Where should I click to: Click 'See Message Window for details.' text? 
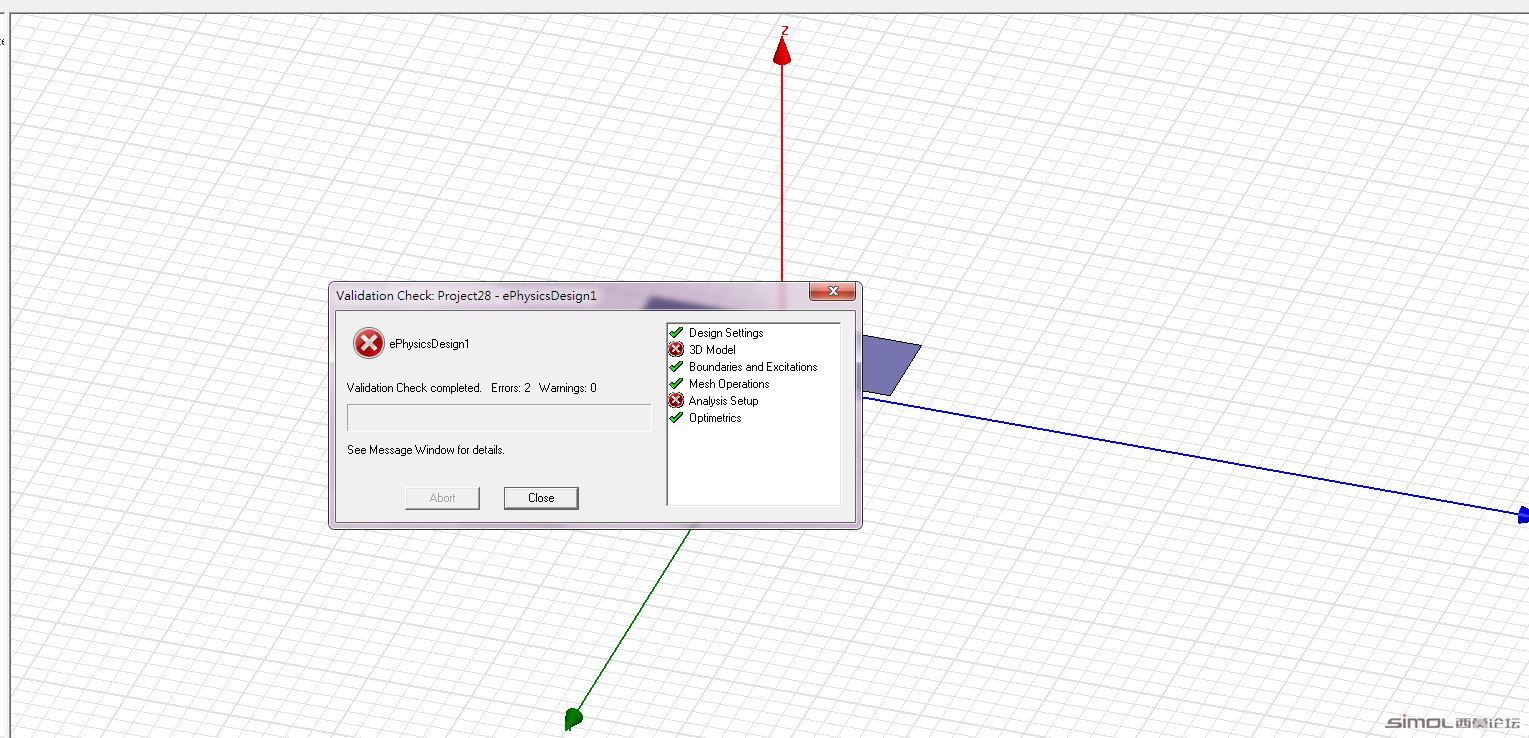coord(426,450)
